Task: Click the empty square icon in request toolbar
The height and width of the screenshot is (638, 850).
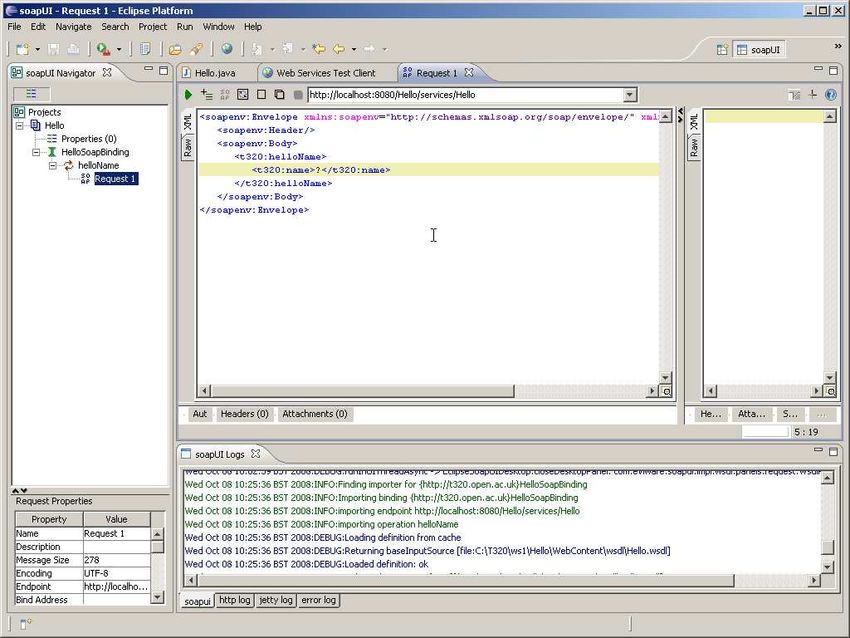Action: point(261,95)
